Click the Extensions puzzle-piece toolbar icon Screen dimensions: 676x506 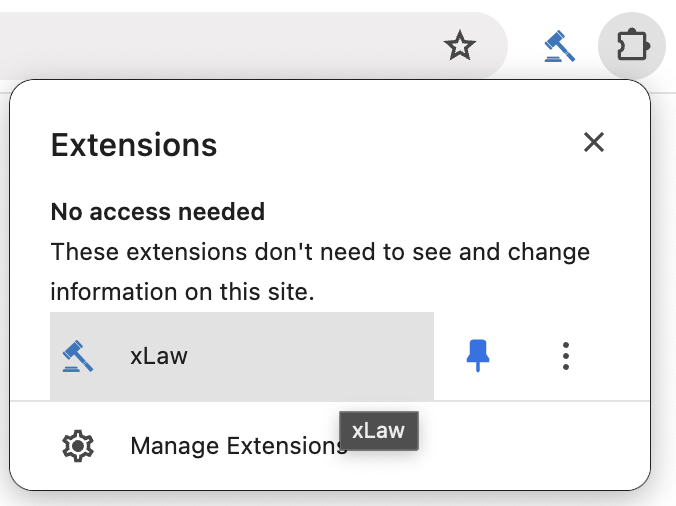[632, 45]
